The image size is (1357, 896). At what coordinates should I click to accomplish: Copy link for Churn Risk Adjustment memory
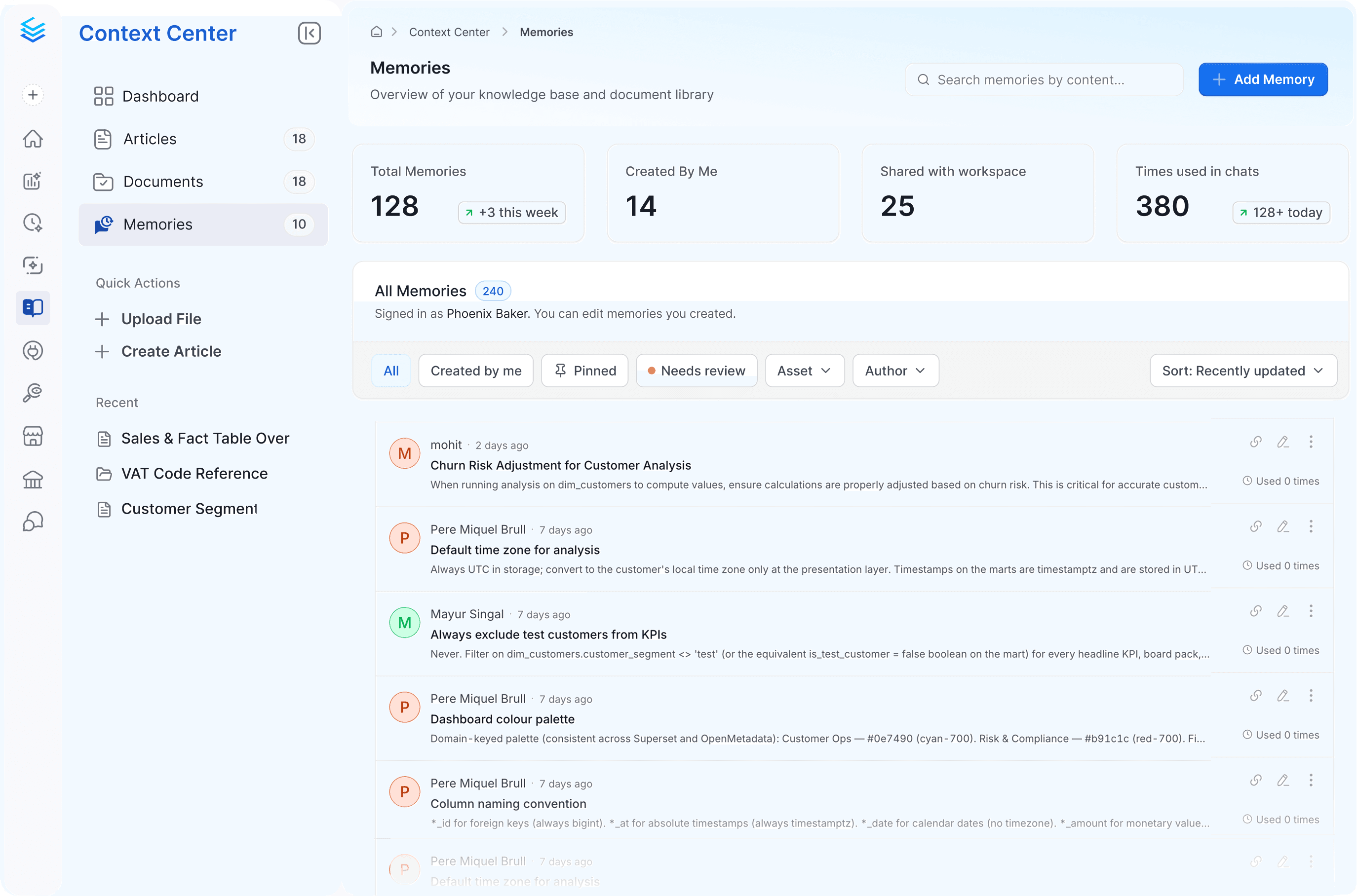point(1255,441)
